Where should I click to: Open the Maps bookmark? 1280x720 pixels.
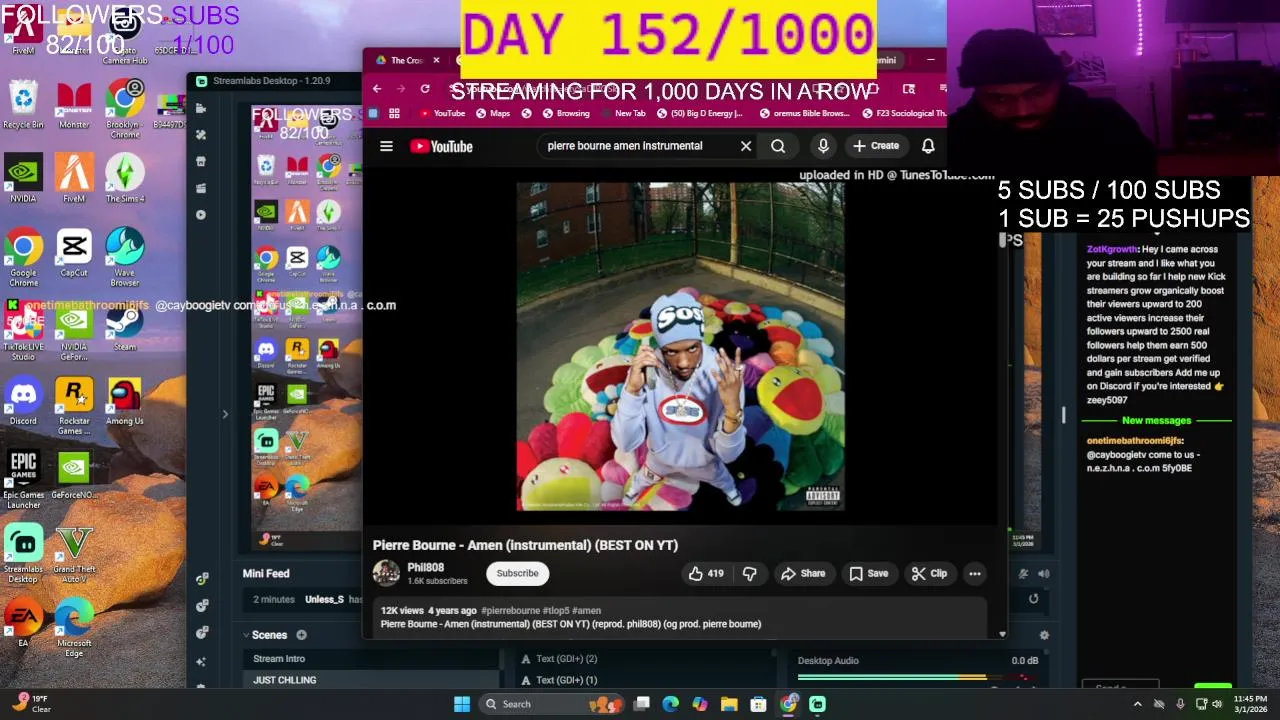point(493,113)
